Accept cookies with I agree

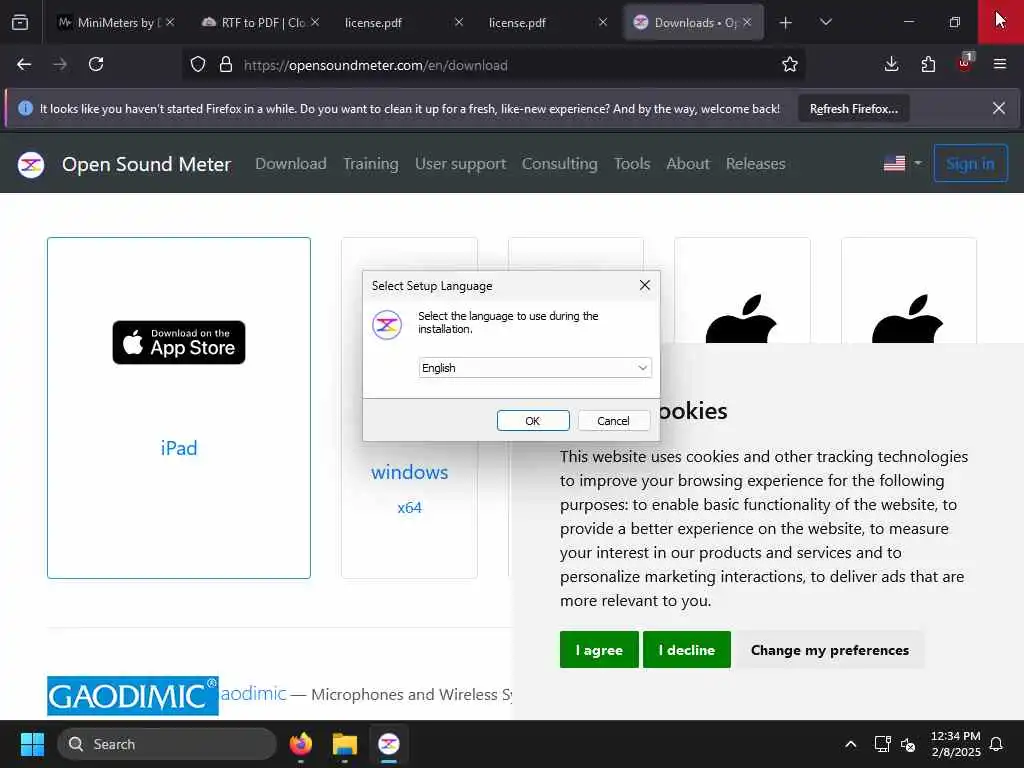tap(599, 650)
